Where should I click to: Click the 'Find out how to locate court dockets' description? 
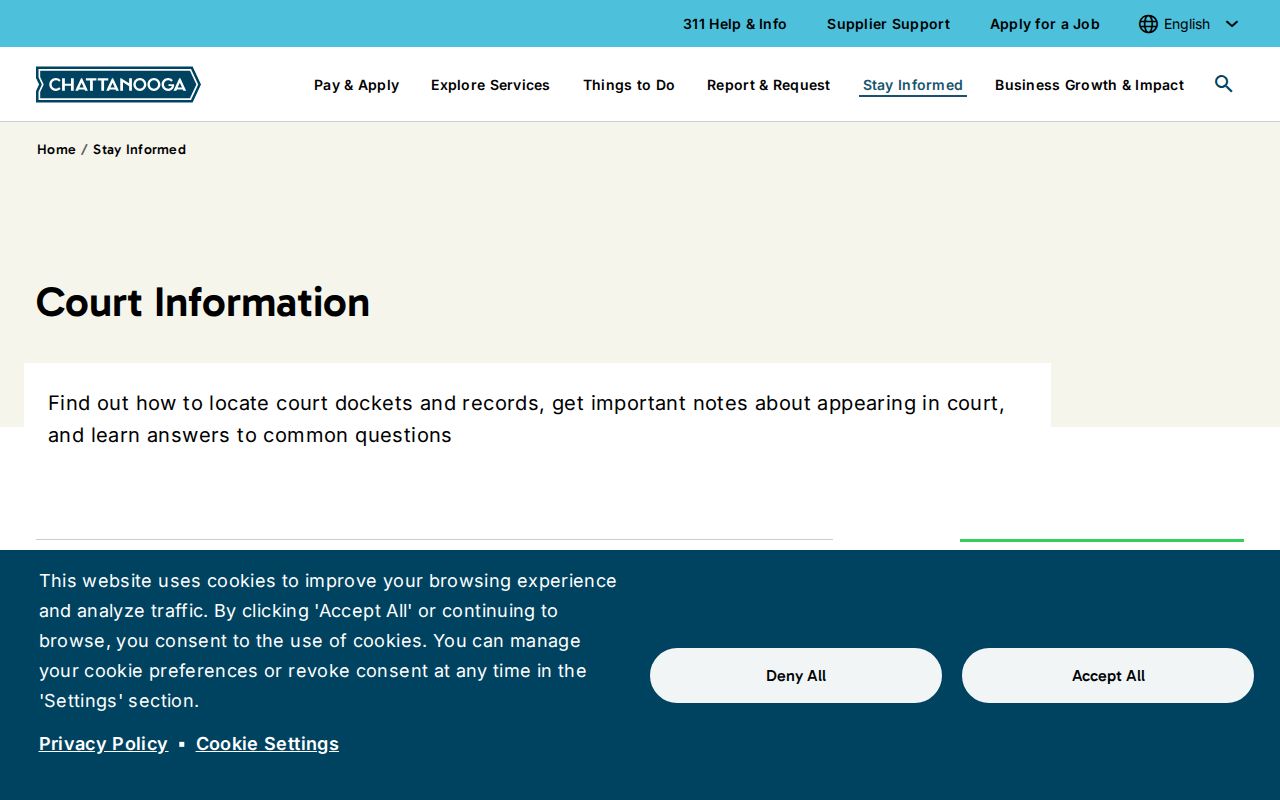(x=526, y=419)
